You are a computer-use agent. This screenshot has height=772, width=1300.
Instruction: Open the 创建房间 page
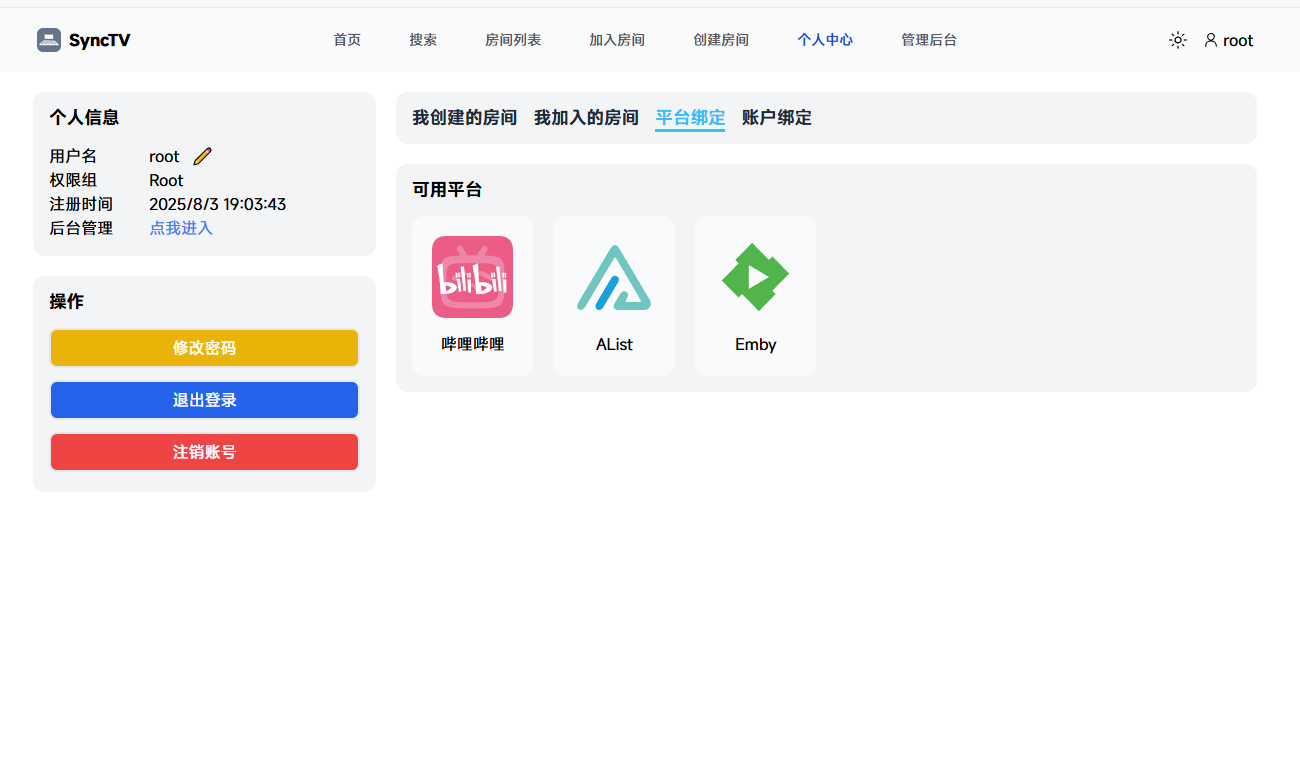point(721,40)
